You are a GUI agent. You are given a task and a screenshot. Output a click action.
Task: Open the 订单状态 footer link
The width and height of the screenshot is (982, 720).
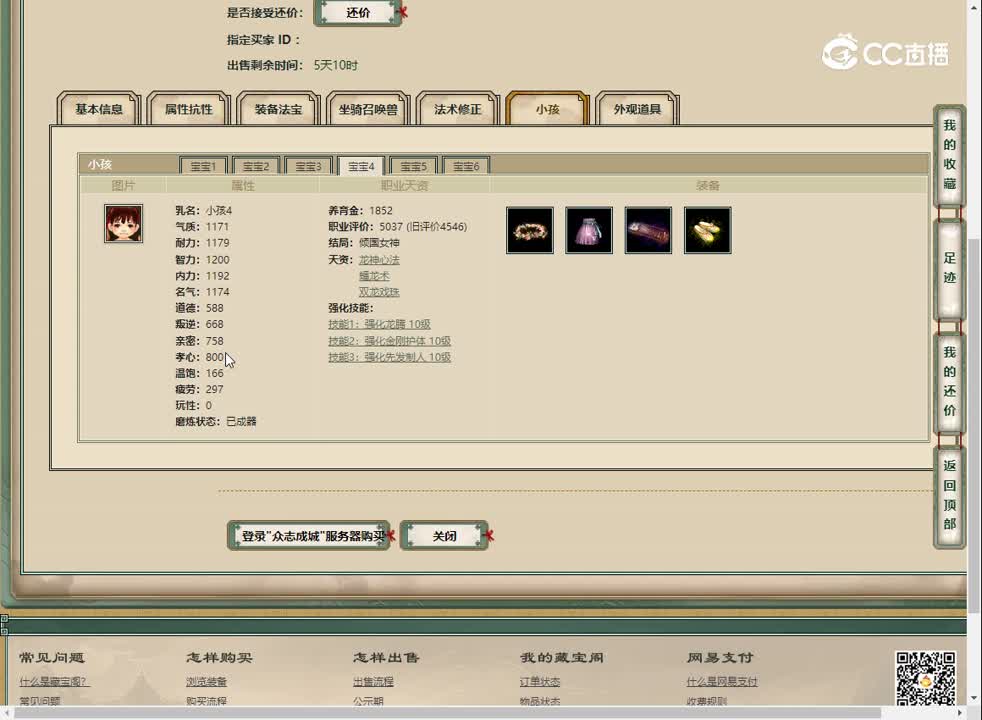point(540,682)
